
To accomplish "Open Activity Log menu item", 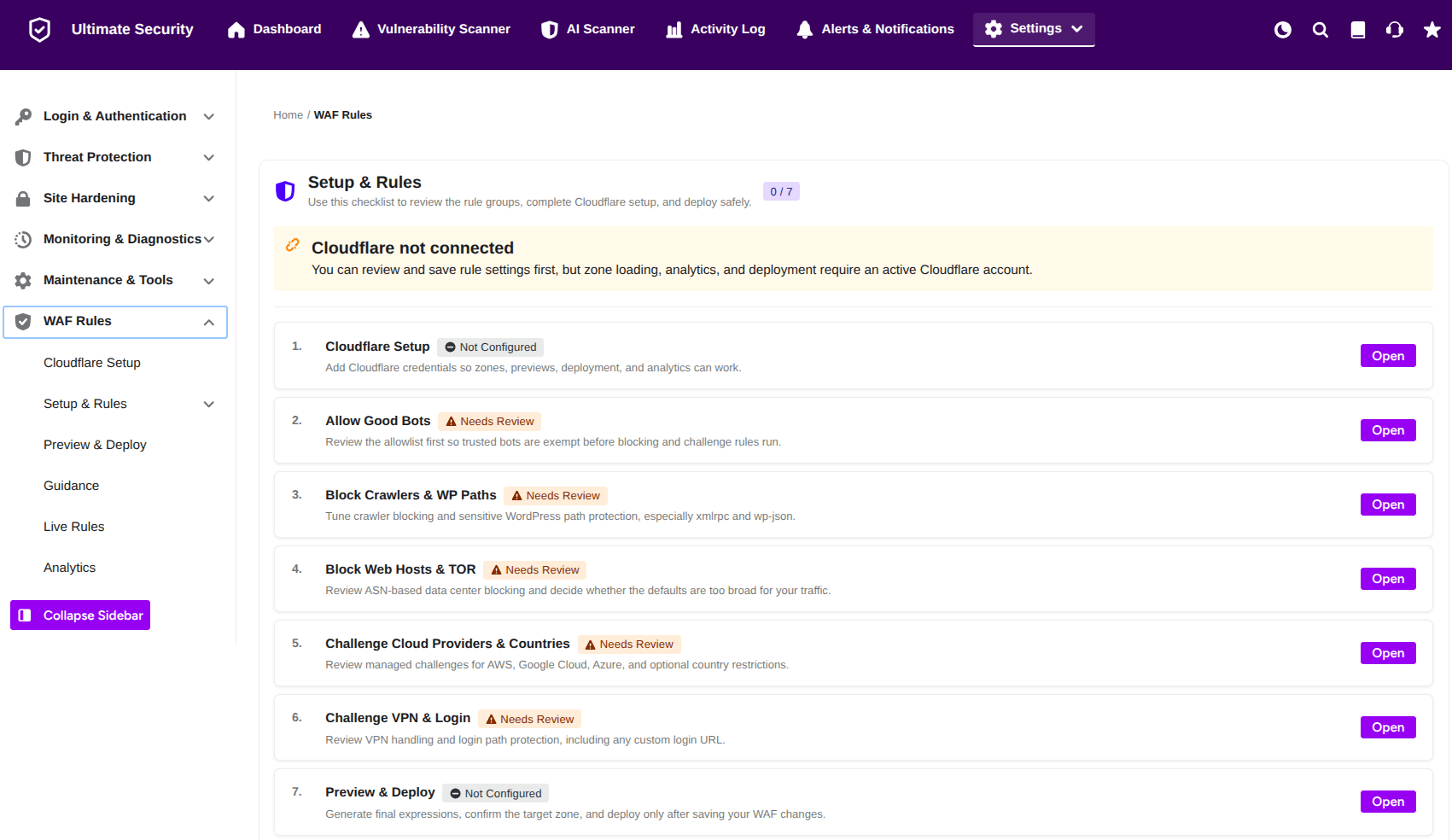I will coord(715,30).
